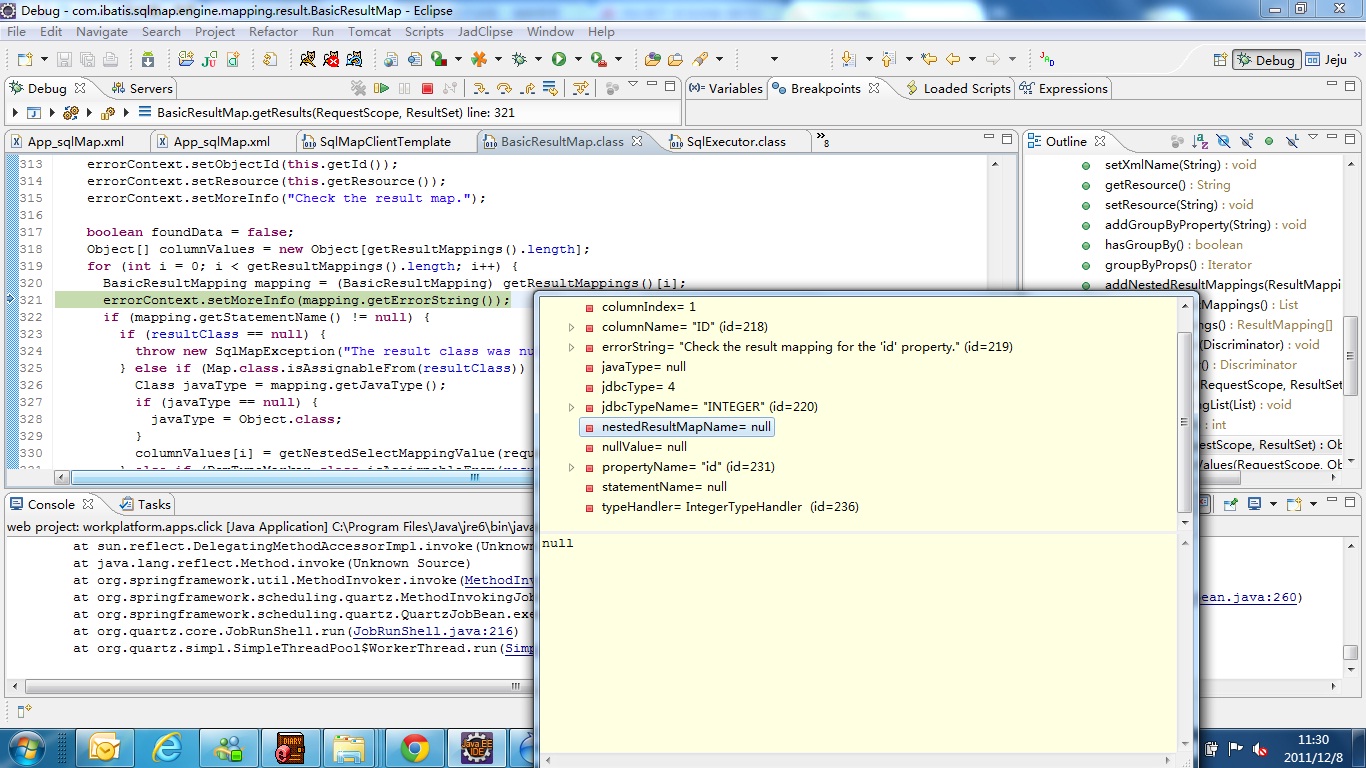Expand the columnName "ID" variable node
This screenshot has width=1366, height=768.
(x=571, y=327)
